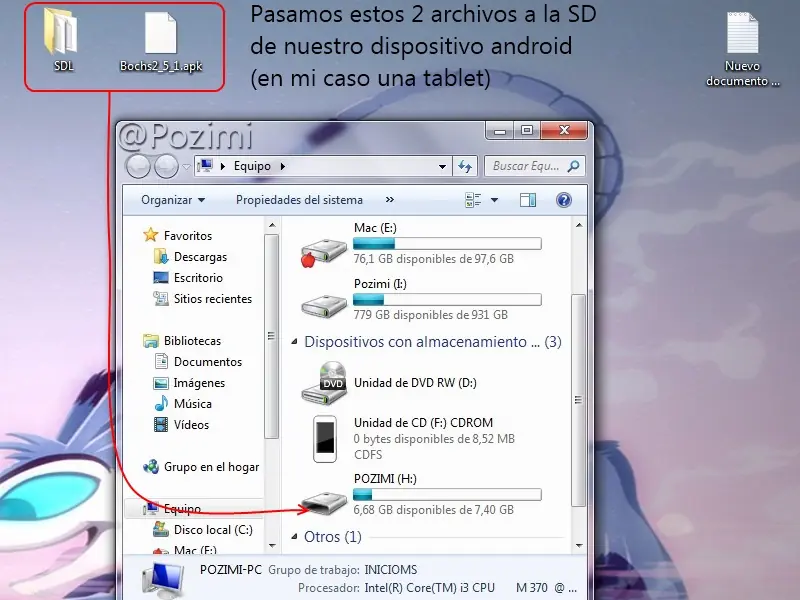Go back with the Back arrow button
This screenshot has width=800, height=600.
(x=138, y=166)
